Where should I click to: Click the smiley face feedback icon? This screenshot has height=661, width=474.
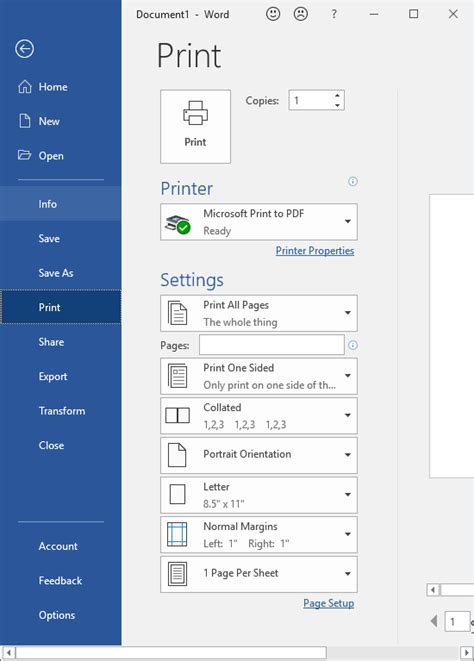[273, 14]
